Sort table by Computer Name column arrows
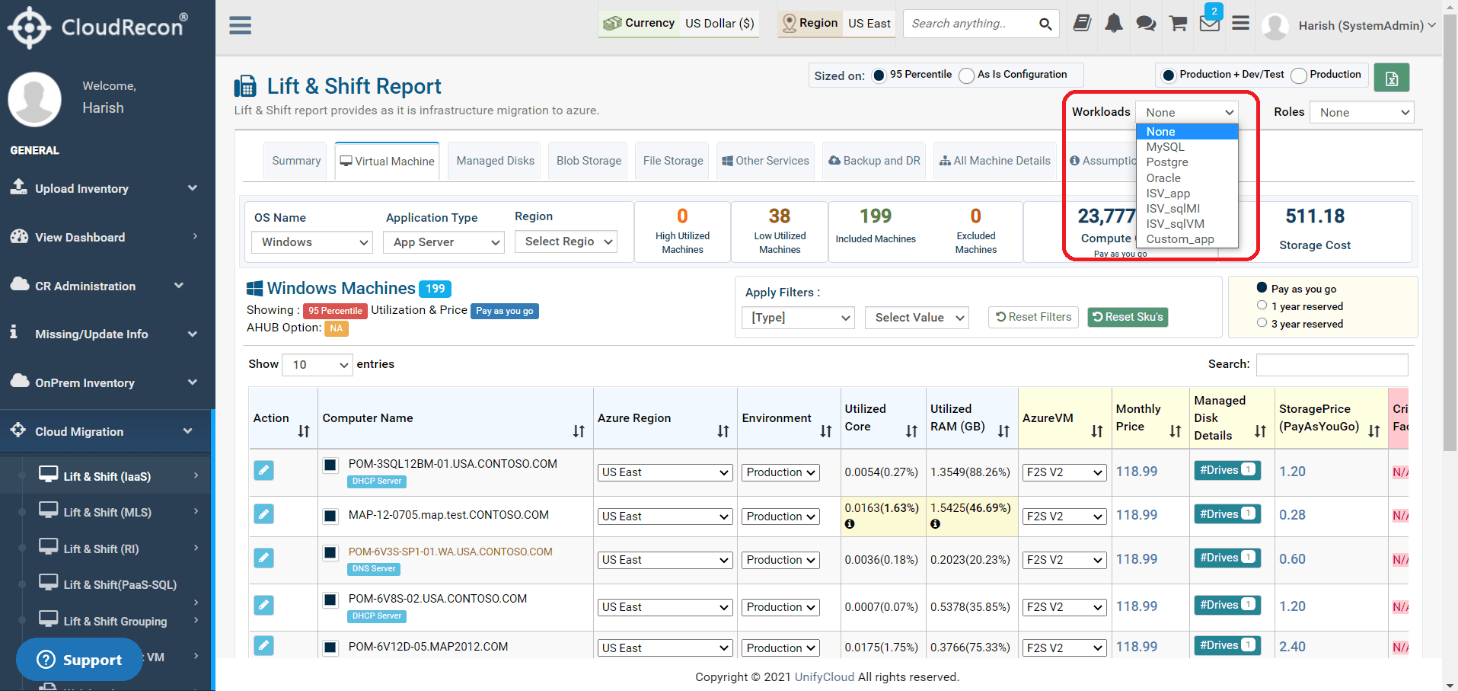This screenshot has width=1458, height=691. point(579,431)
